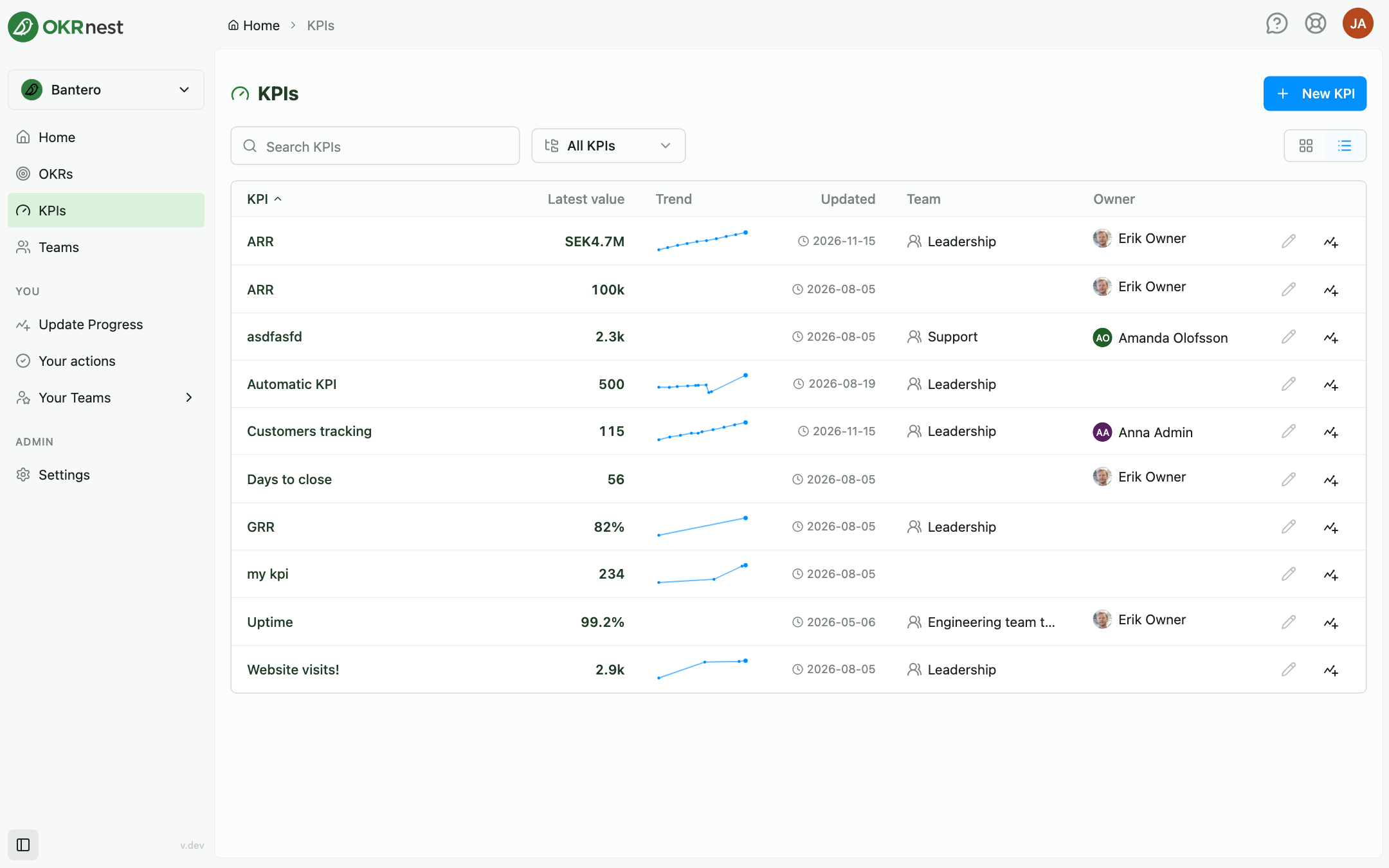Screen dimensions: 1389x868
Task: Click Engineering team cell in Uptime row
Action: 981,622
